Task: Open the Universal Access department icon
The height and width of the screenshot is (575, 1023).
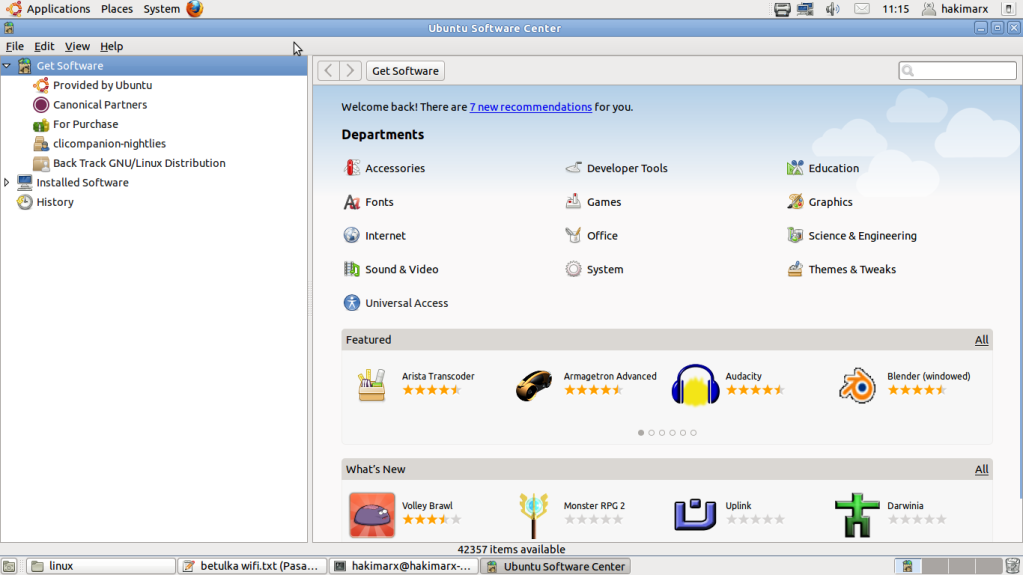Action: click(352, 302)
